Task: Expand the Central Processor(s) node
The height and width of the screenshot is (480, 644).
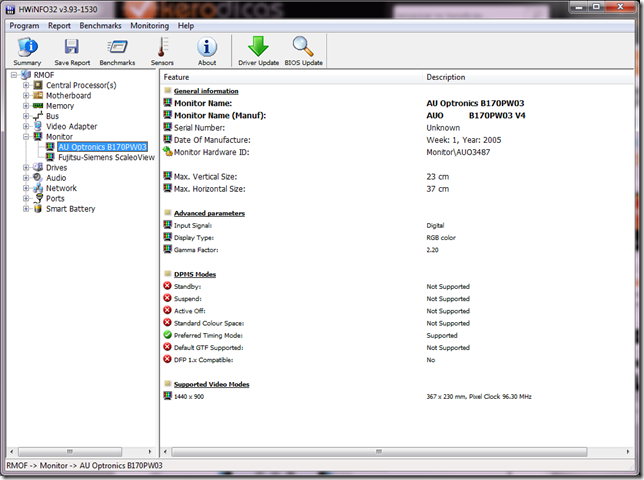Action: click(26, 85)
